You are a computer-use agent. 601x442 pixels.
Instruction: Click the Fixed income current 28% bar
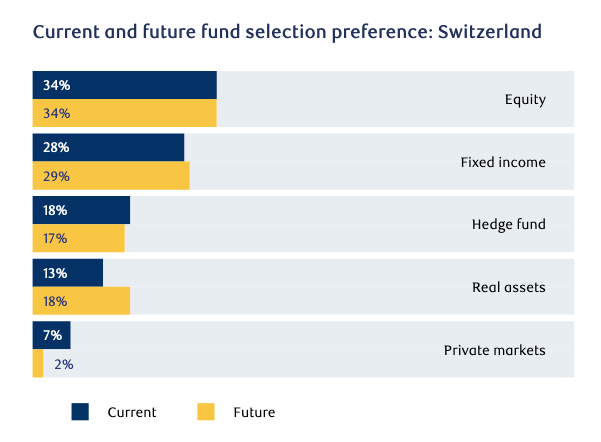point(108,147)
